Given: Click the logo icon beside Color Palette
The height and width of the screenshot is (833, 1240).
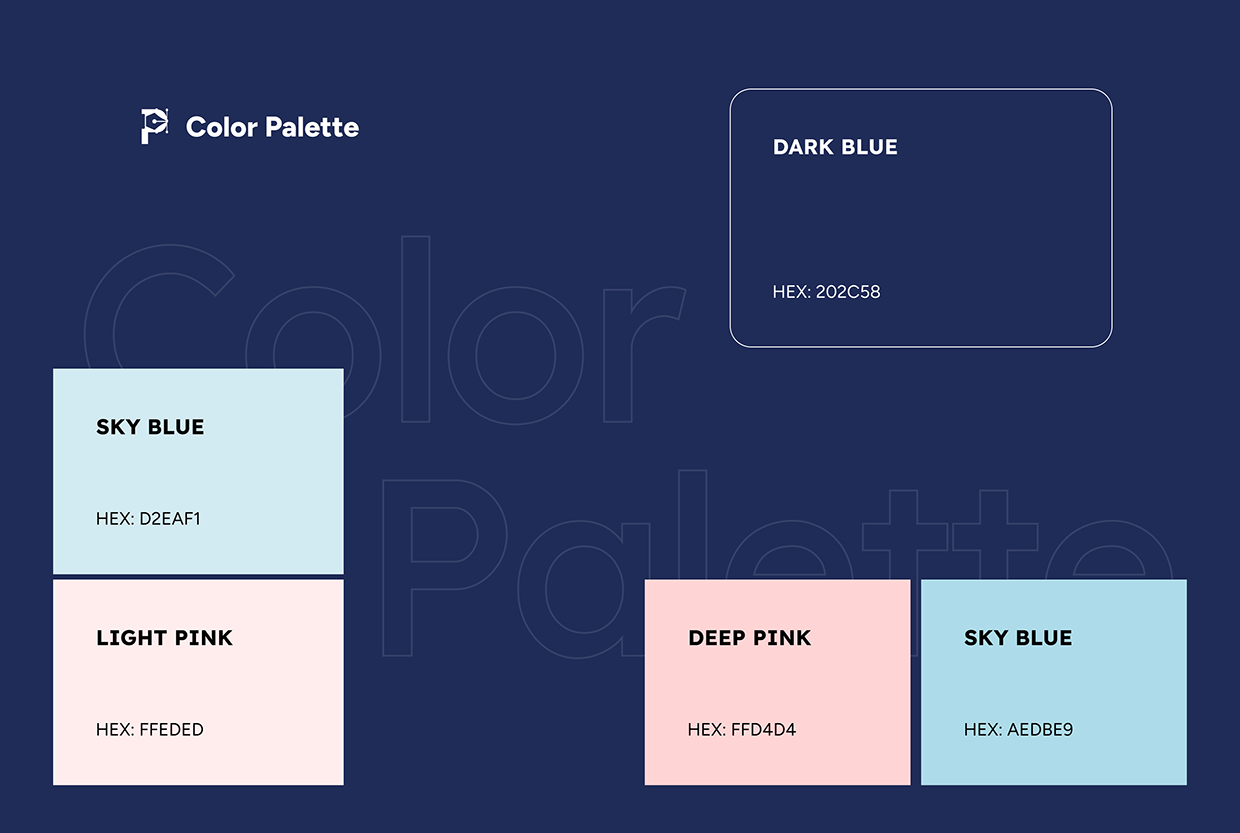Looking at the screenshot, I should point(153,126).
